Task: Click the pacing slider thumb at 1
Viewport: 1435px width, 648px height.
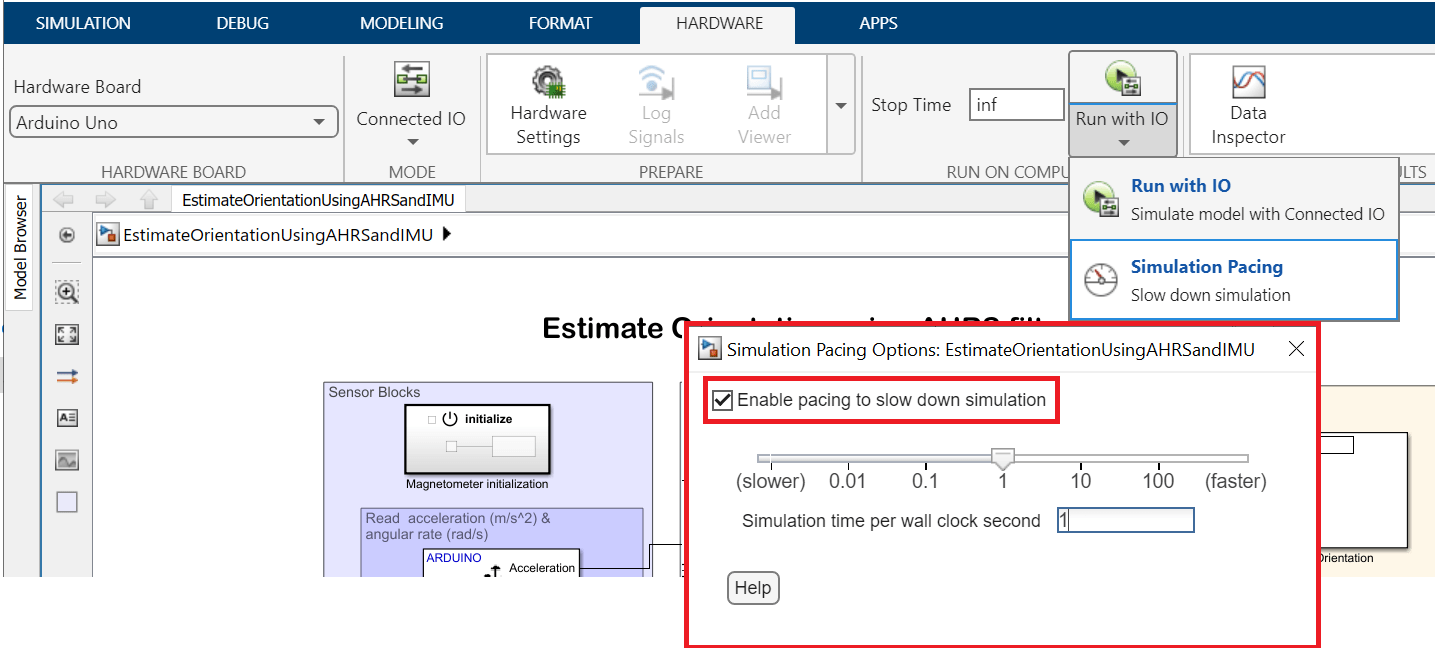Action: tap(1003, 458)
